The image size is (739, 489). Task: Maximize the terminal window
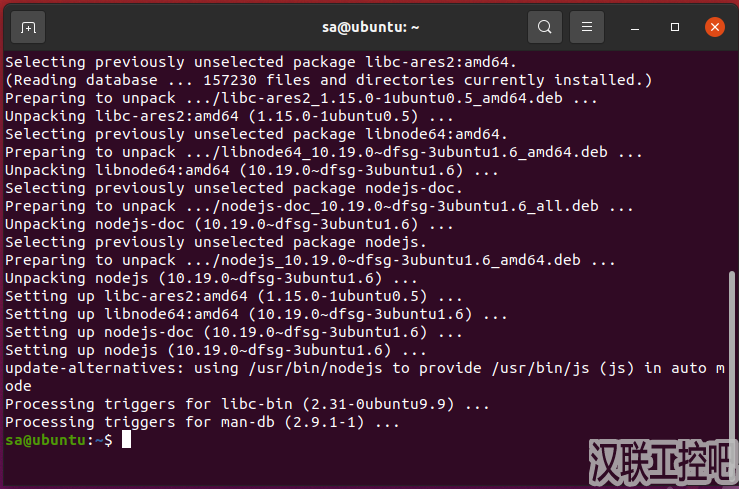[675, 27]
